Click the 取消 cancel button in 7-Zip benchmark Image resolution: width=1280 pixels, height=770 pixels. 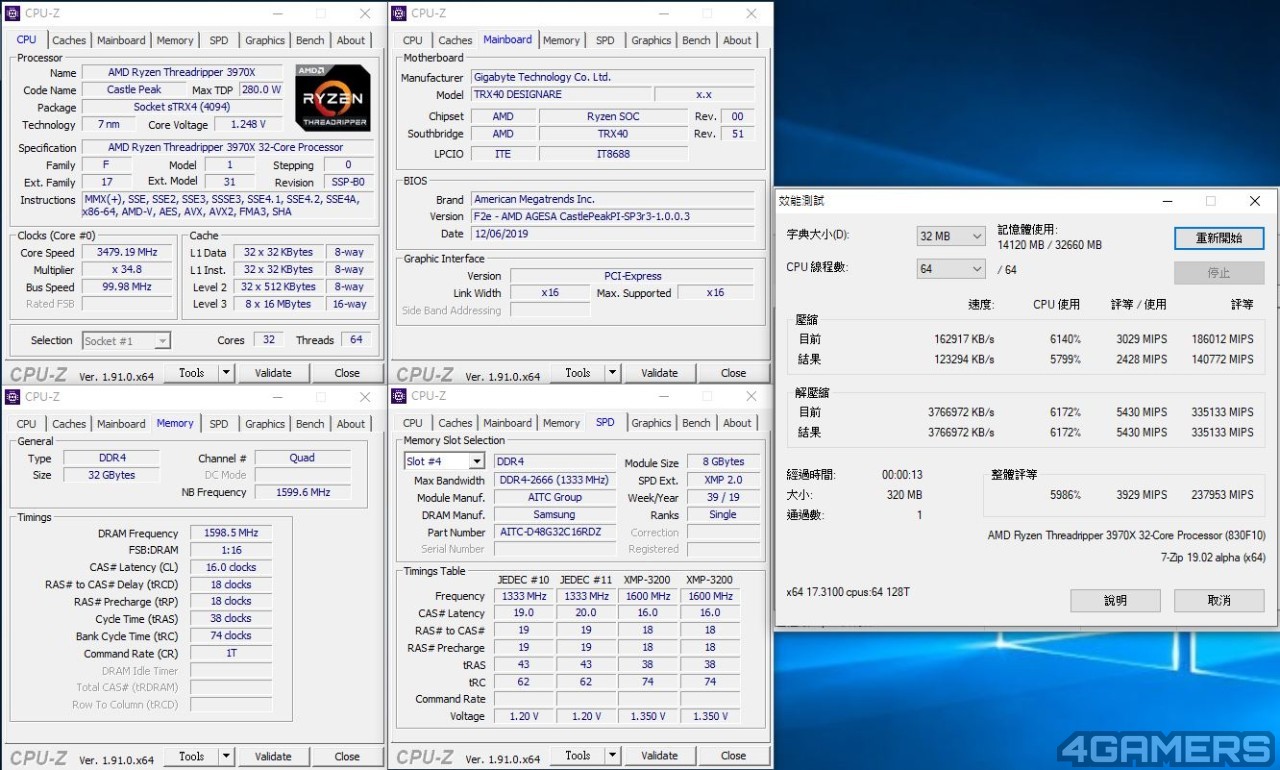(x=1219, y=600)
